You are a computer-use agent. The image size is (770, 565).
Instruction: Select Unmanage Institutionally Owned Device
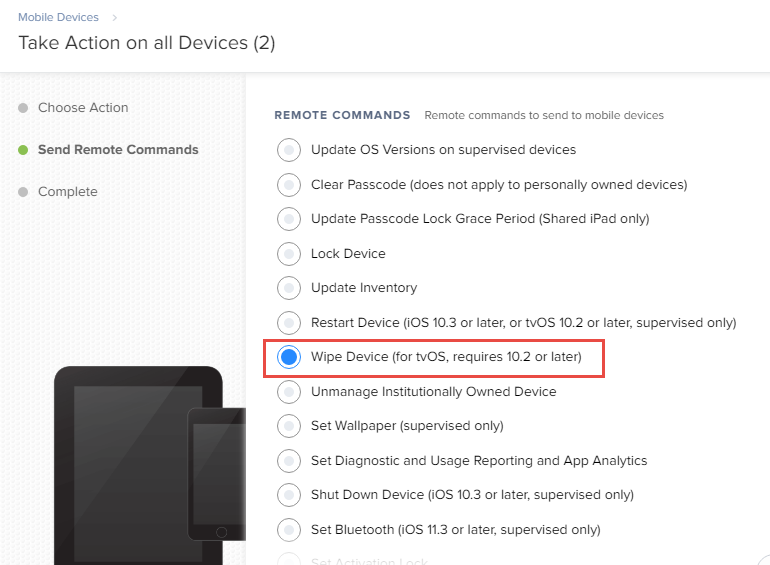pyautogui.click(x=289, y=392)
